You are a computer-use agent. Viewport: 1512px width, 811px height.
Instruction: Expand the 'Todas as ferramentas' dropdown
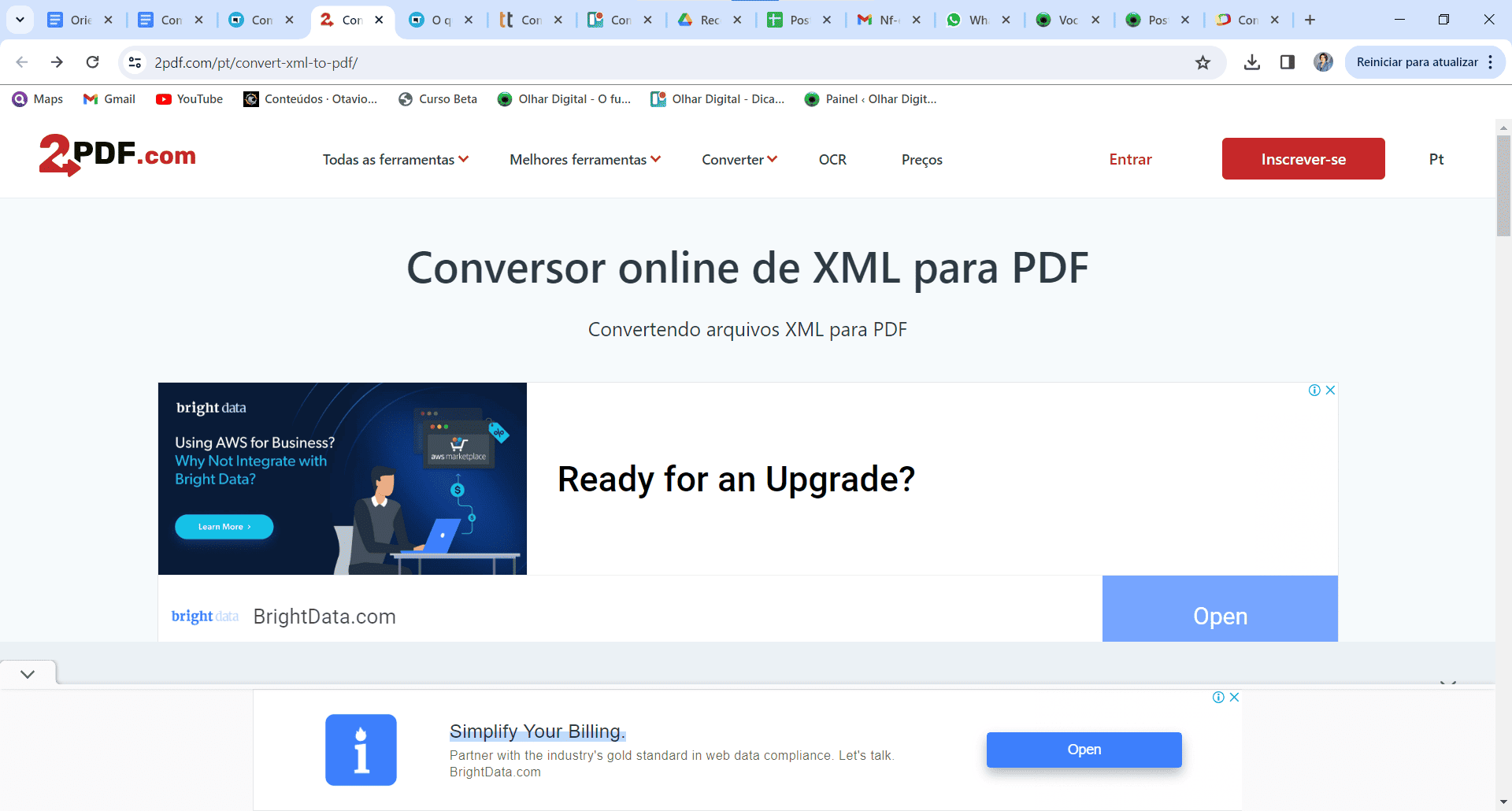(x=395, y=159)
